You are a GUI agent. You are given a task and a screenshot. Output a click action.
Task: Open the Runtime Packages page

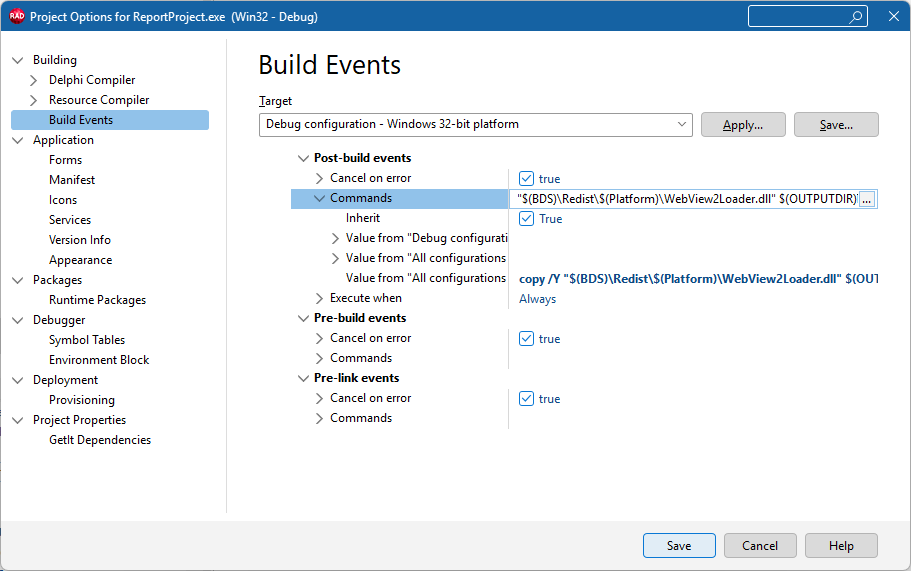pos(97,300)
